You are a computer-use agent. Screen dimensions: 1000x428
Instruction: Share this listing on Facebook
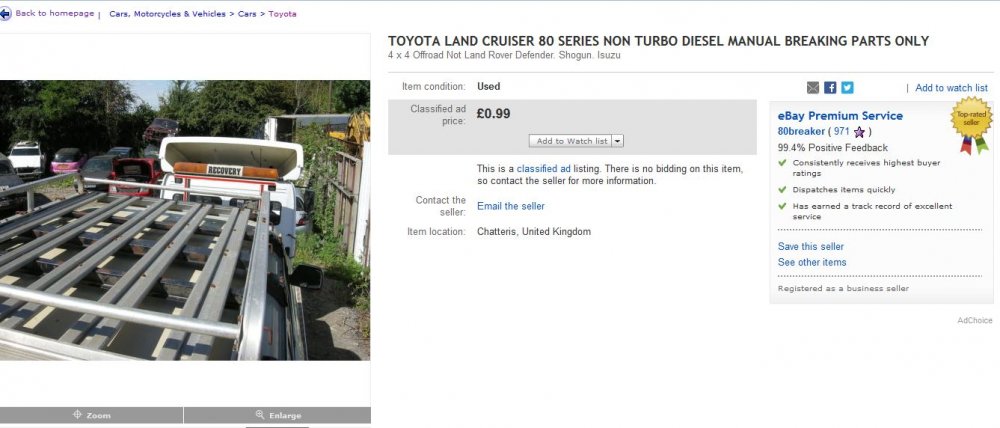click(x=830, y=88)
